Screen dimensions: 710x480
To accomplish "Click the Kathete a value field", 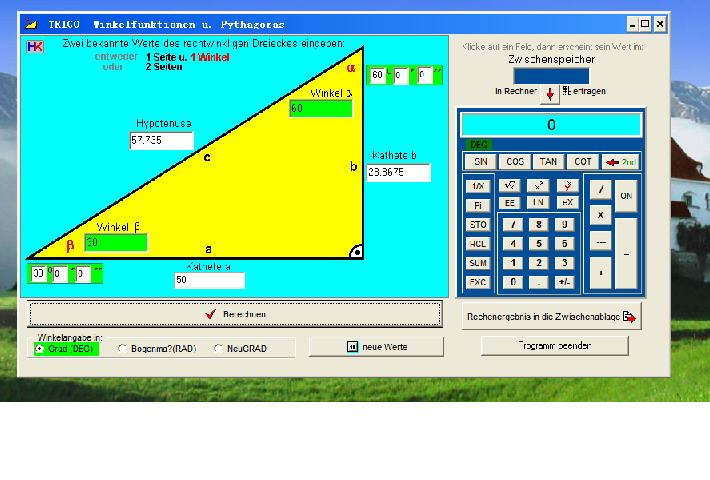I will (209, 280).
